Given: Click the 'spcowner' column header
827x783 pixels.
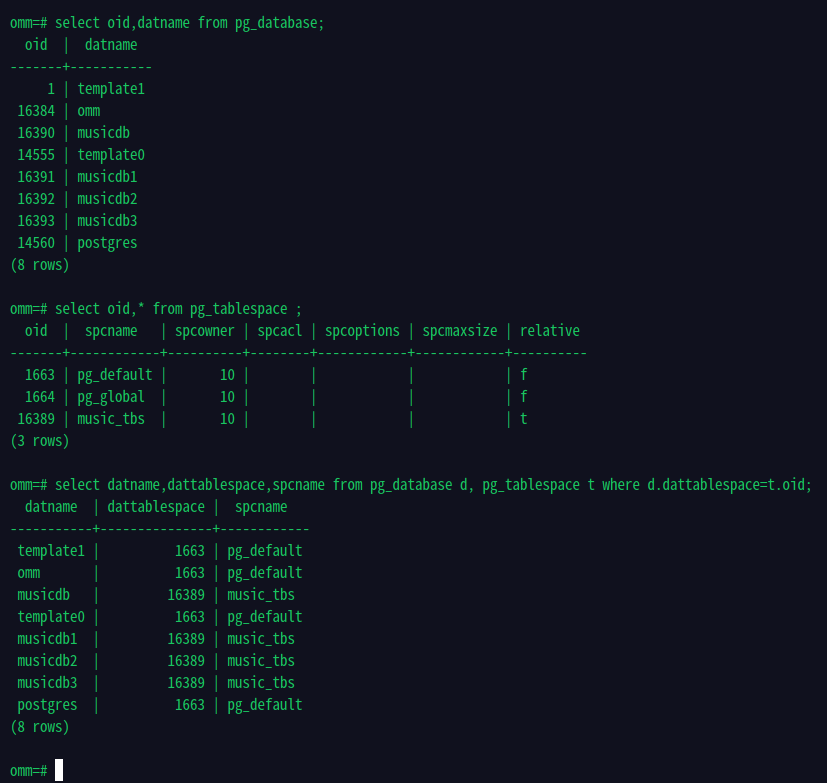Looking at the screenshot, I should [x=205, y=331].
